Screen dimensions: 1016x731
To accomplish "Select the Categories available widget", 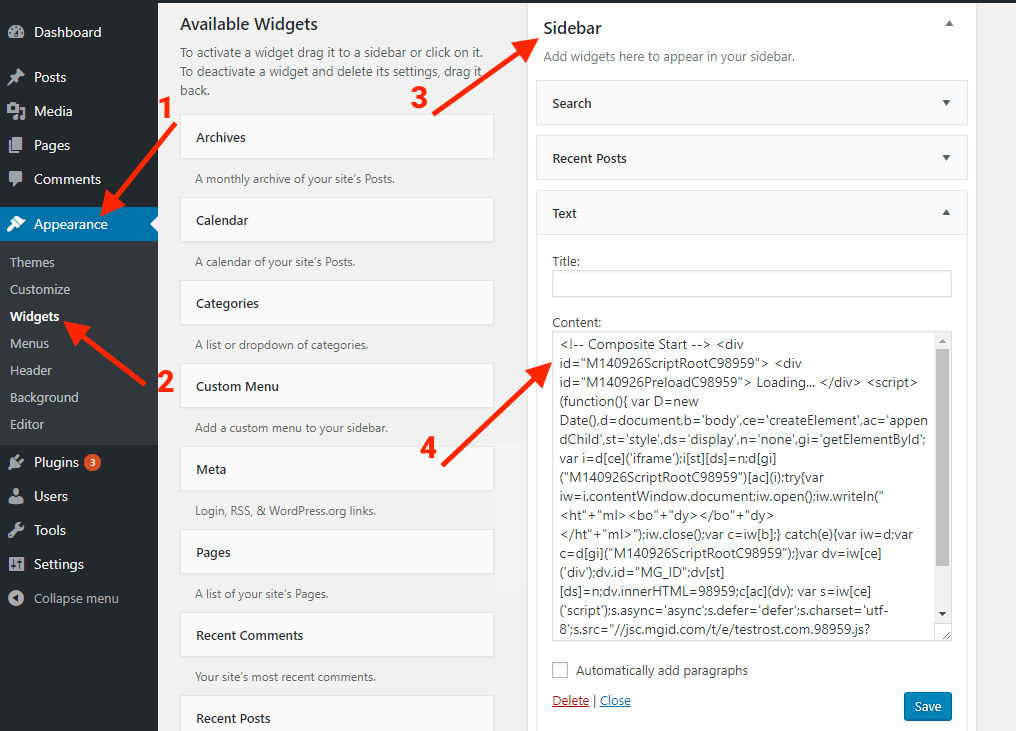I will click(337, 303).
